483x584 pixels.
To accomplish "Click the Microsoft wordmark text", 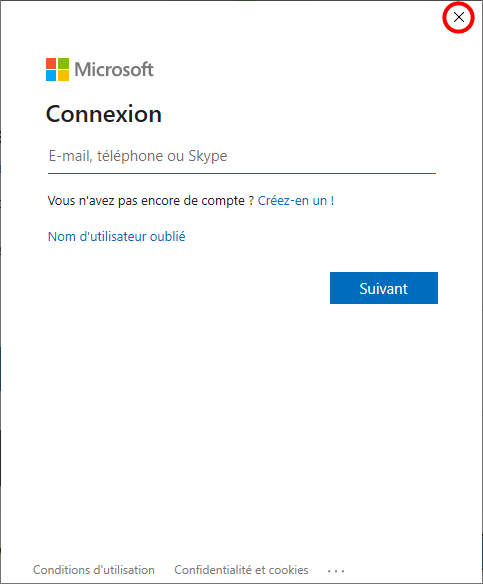I will pos(114,70).
